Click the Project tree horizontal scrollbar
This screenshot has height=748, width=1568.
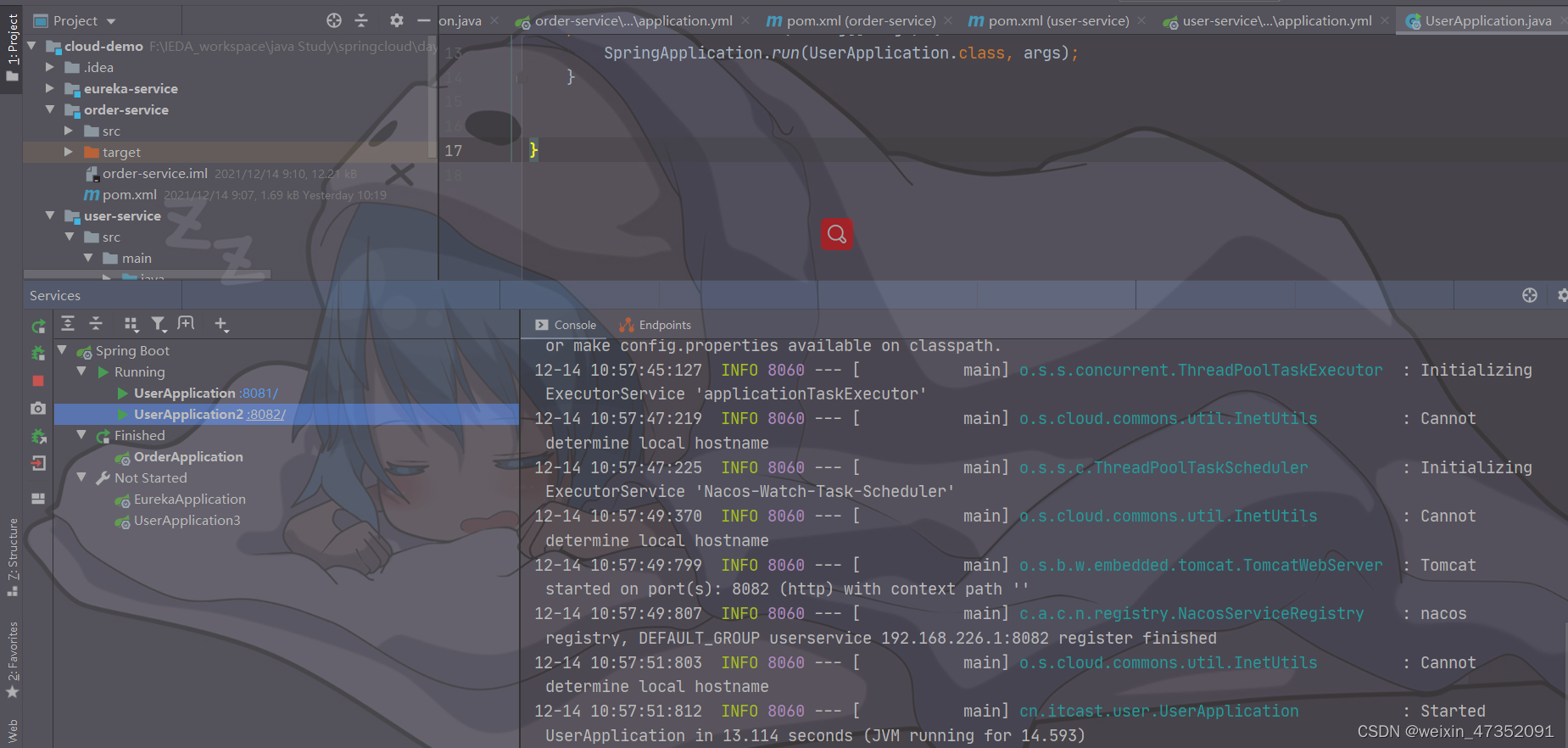coord(148,275)
